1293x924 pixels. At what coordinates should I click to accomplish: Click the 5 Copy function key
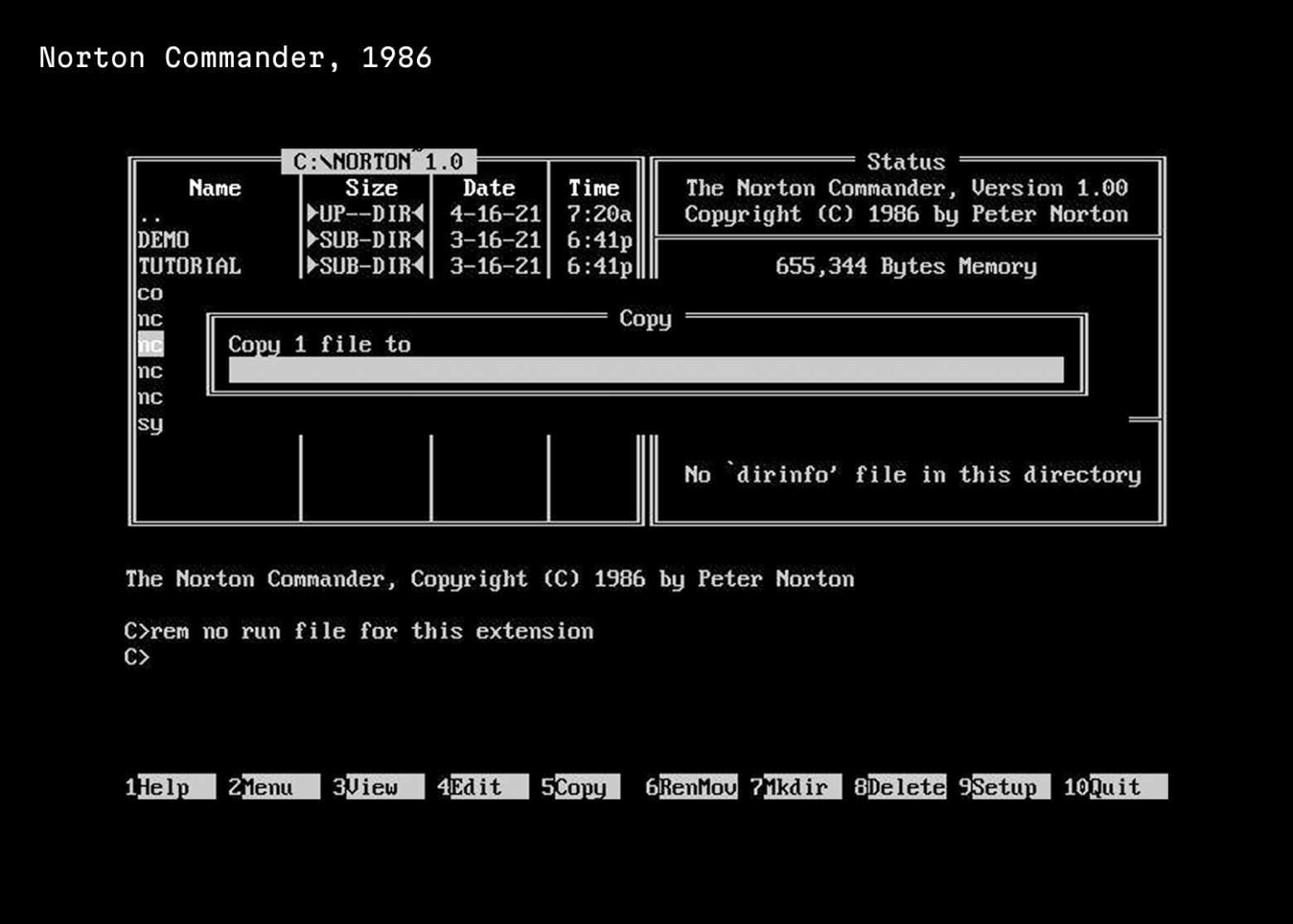point(580,786)
